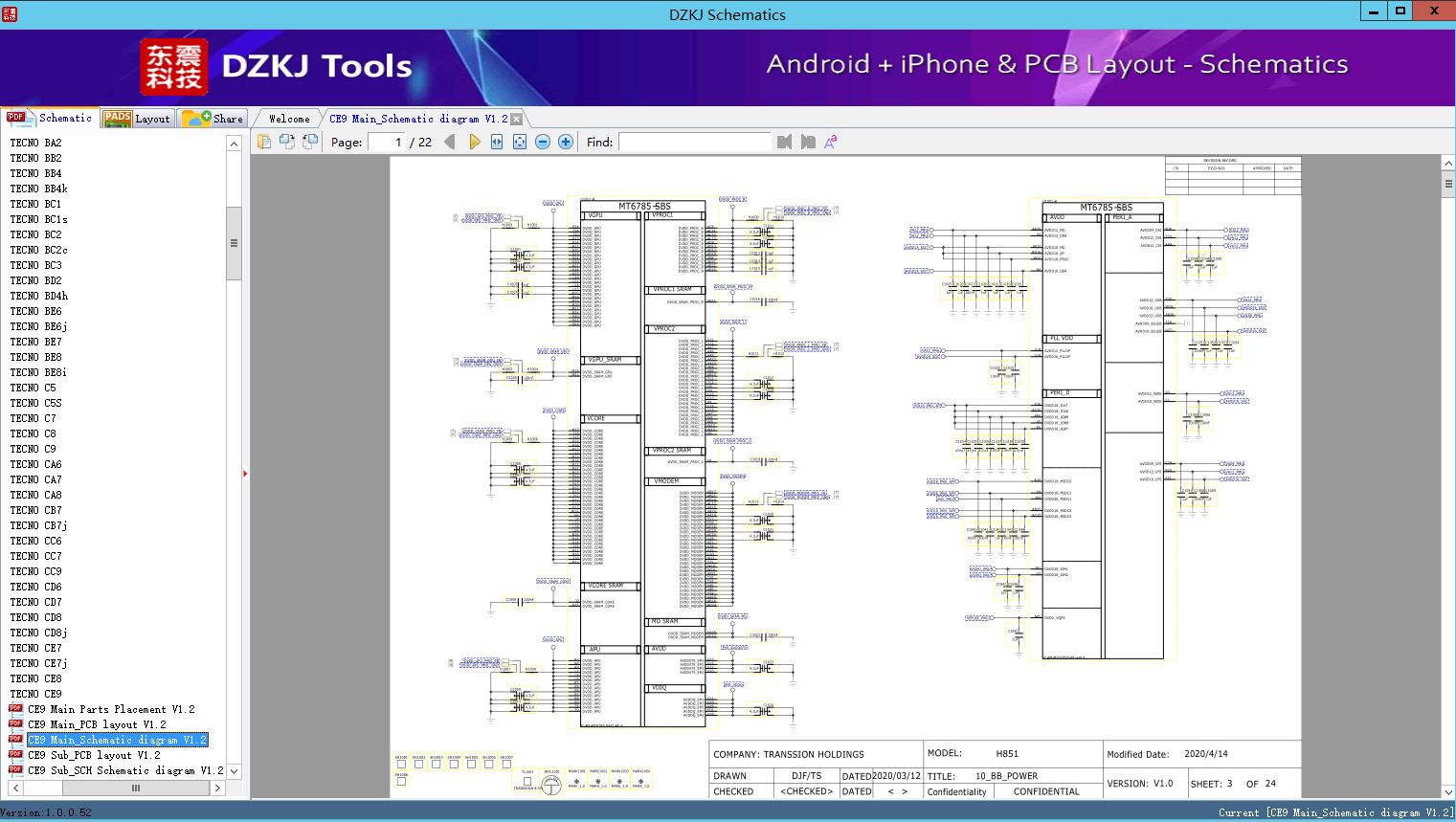Click the copy pages icon in toolbar
Viewport: 1456px width, 822px height.
(x=264, y=142)
